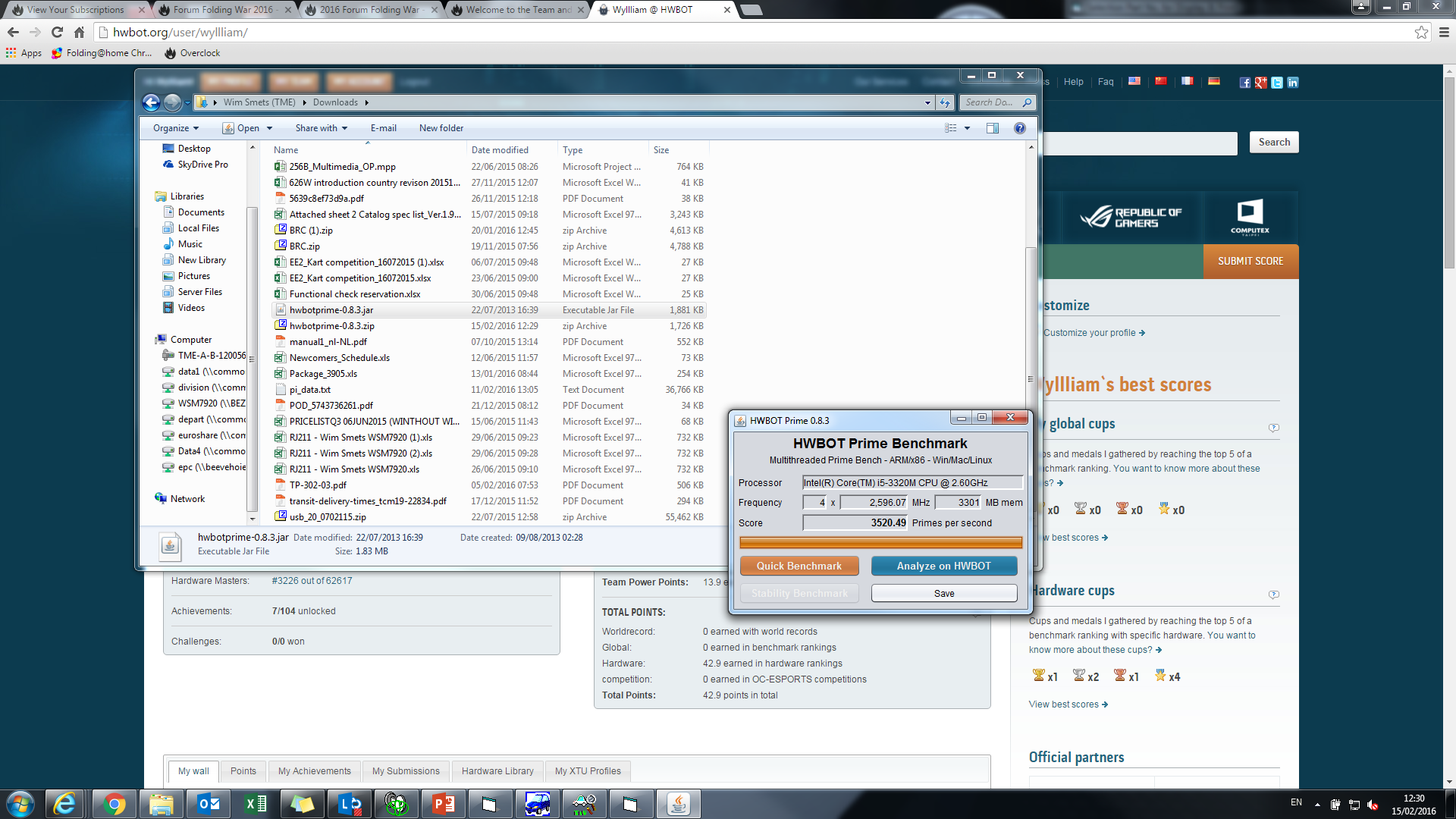Switch site language with the German flag
This screenshot has height=819, width=1456.
[1214, 81]
